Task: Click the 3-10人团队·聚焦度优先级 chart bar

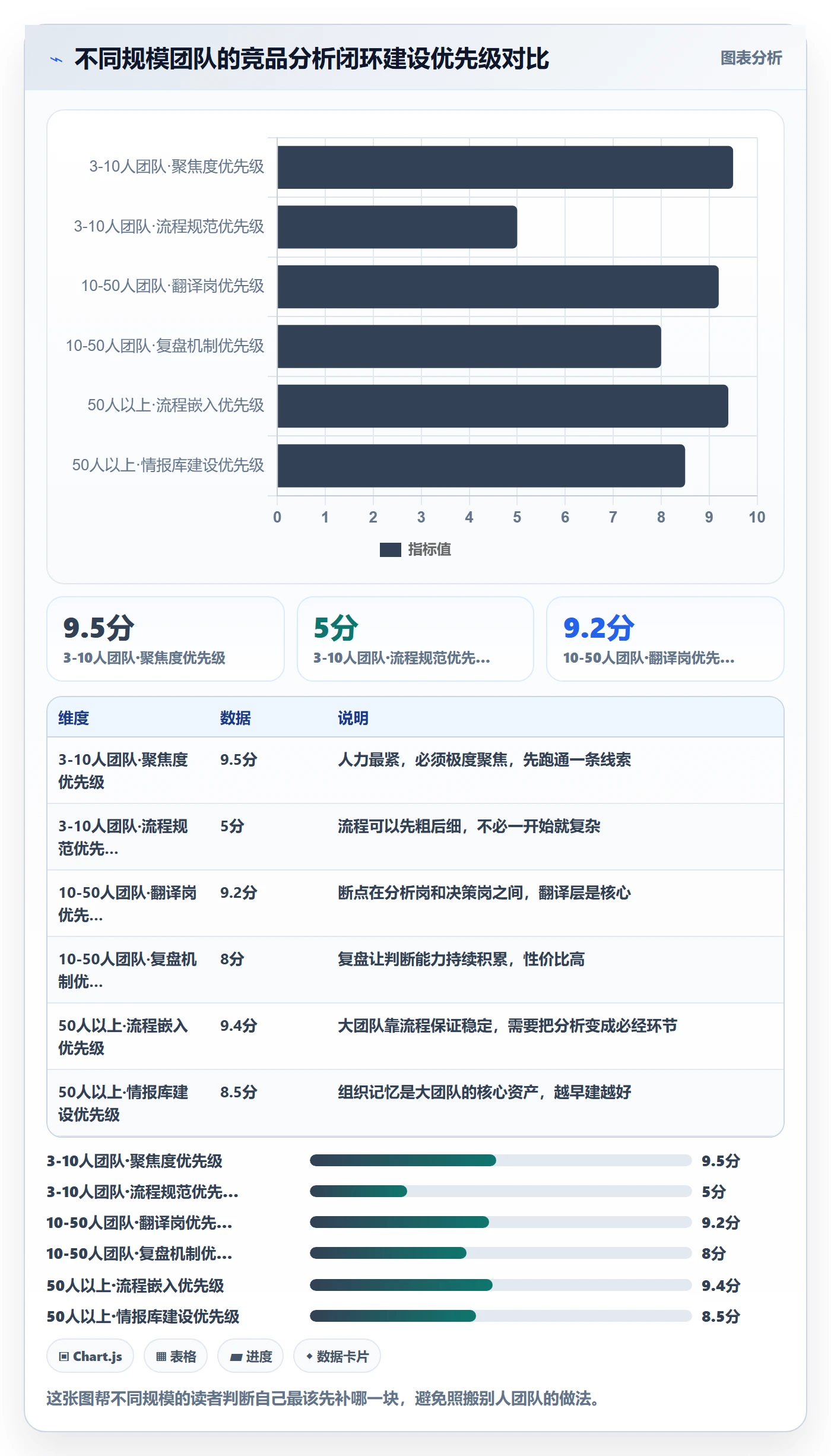Action: [x=505, y=167]
